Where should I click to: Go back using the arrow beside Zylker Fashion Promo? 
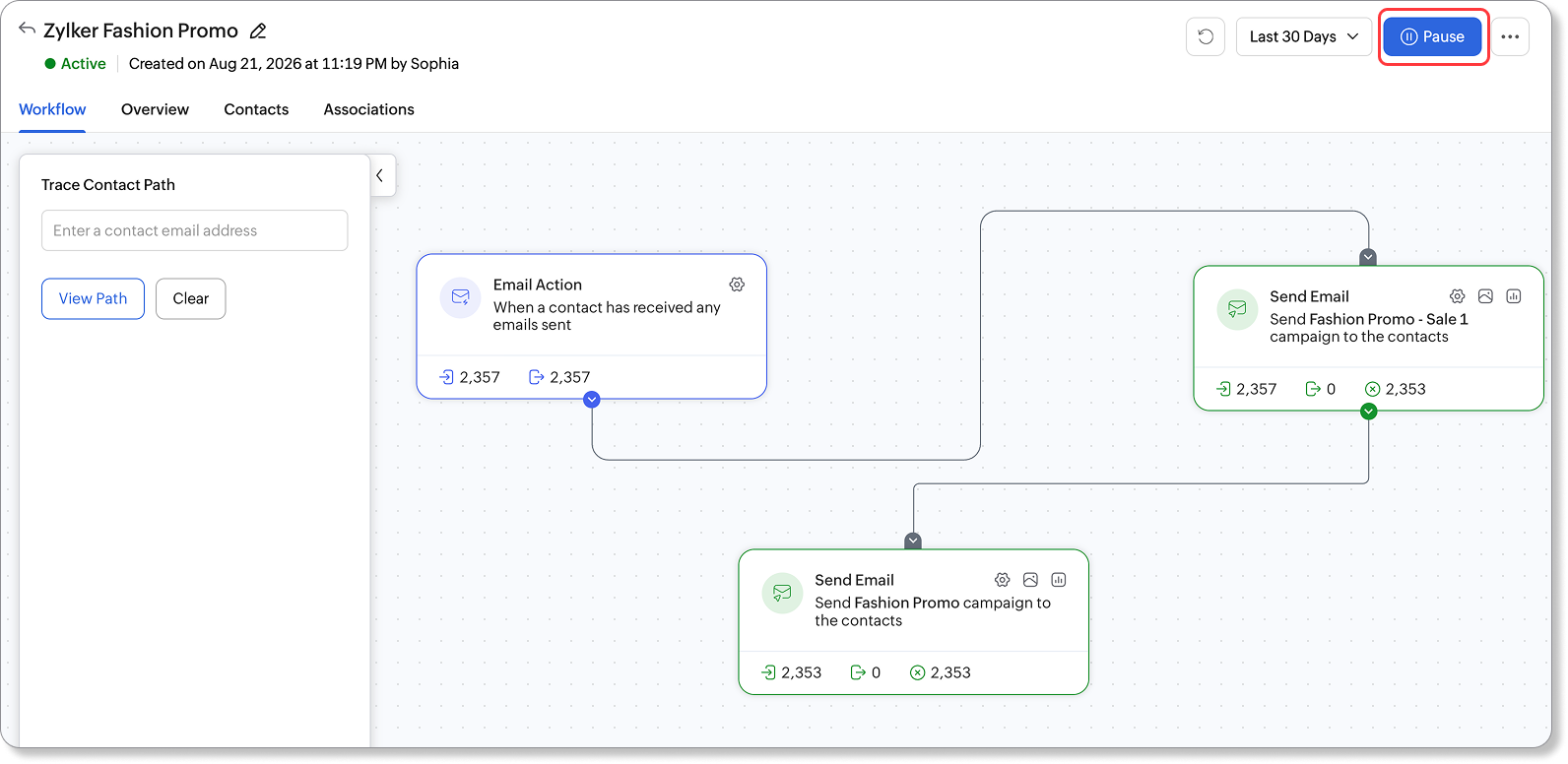pos(27,29)
